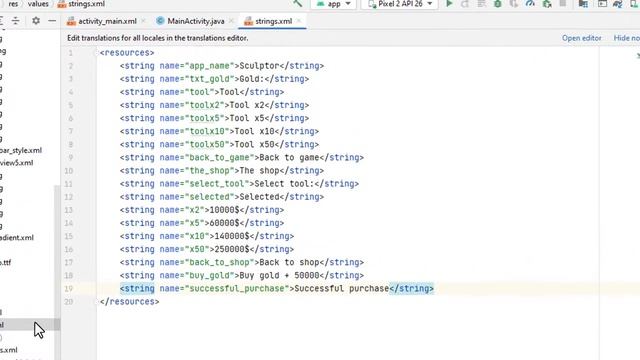Open the app run configuration dropdown

pos(333,4)
